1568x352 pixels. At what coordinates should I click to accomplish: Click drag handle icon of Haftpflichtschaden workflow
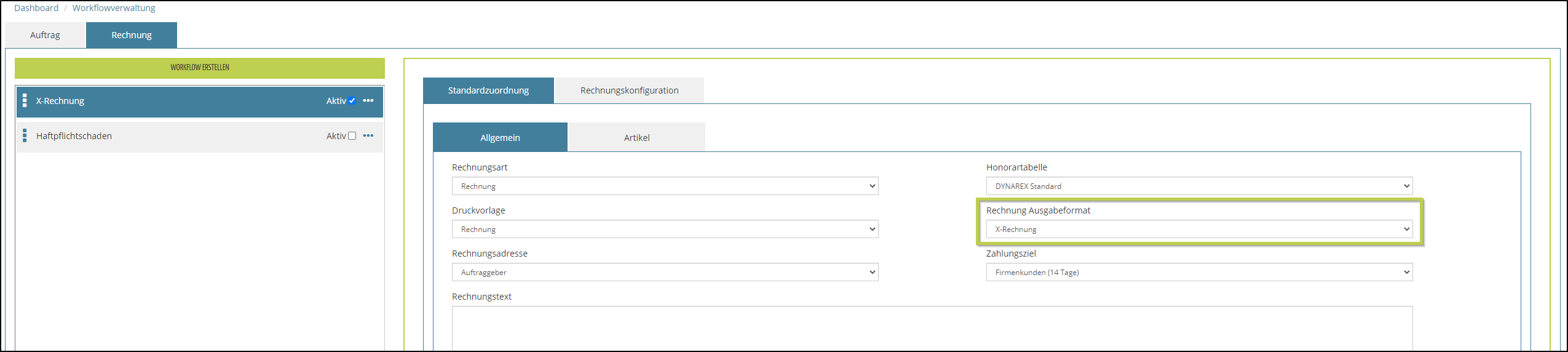25,136
